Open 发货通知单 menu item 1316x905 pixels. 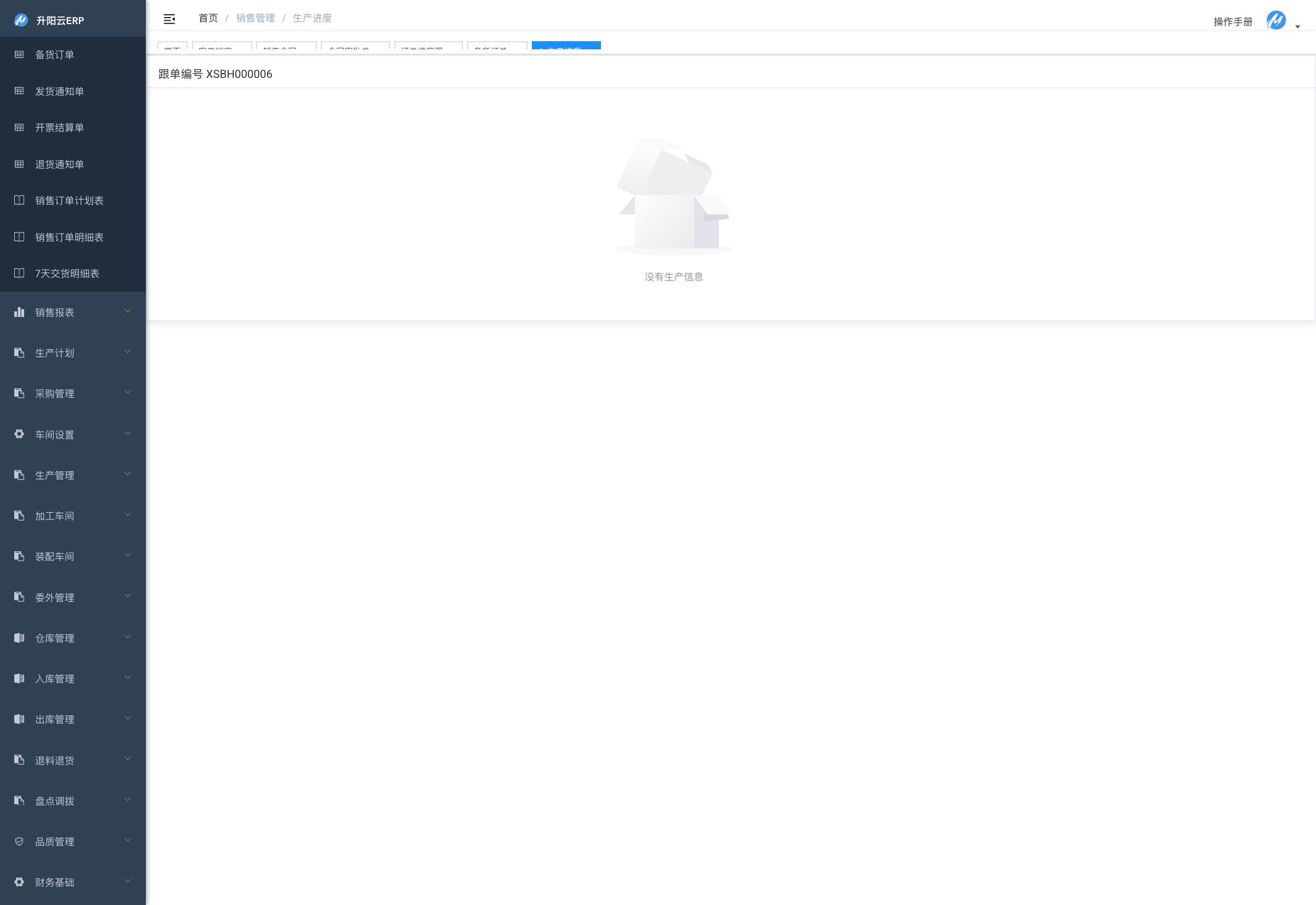tap(60, 91)
